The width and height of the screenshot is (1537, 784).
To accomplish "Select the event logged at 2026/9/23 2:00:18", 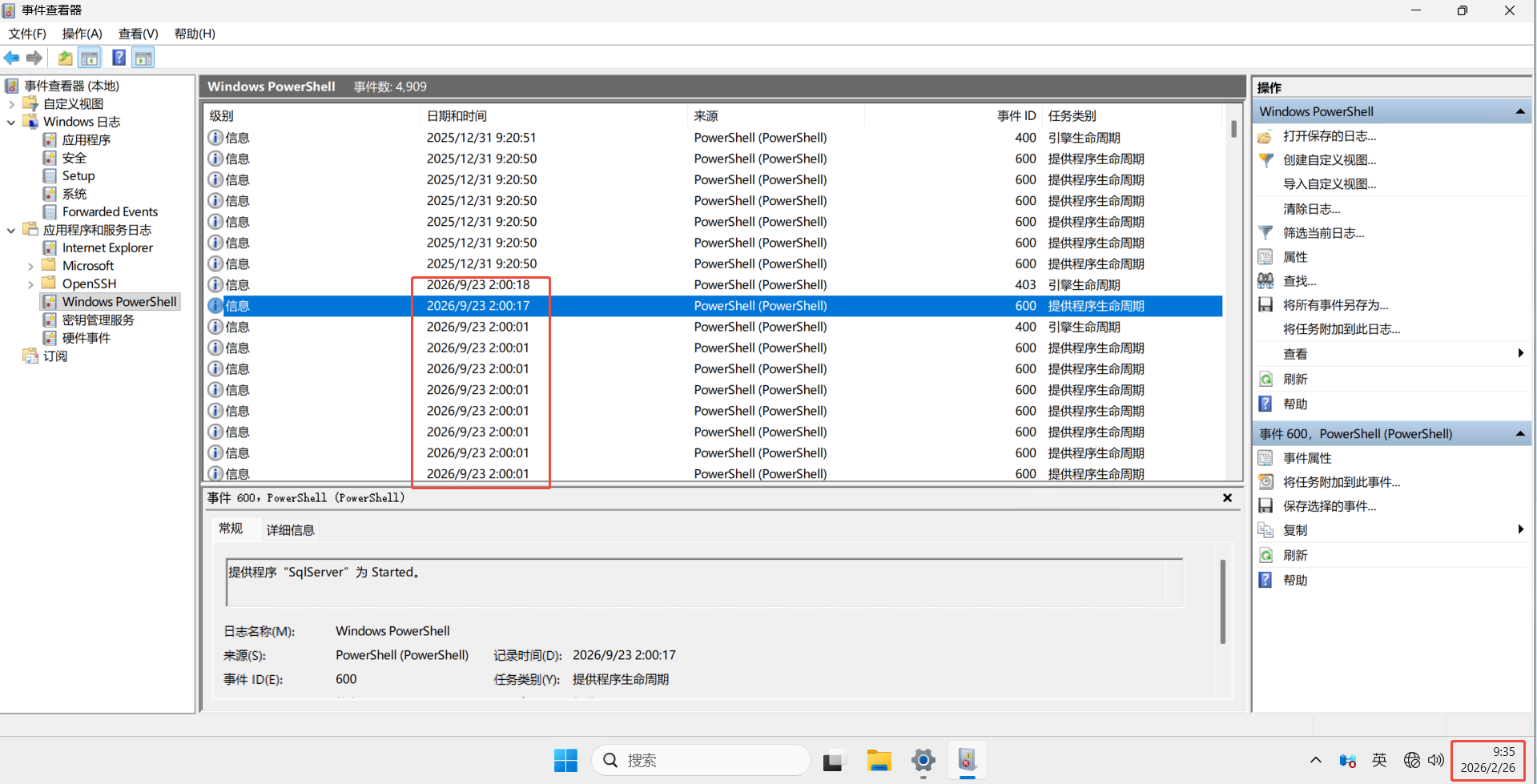I will 714,285.
